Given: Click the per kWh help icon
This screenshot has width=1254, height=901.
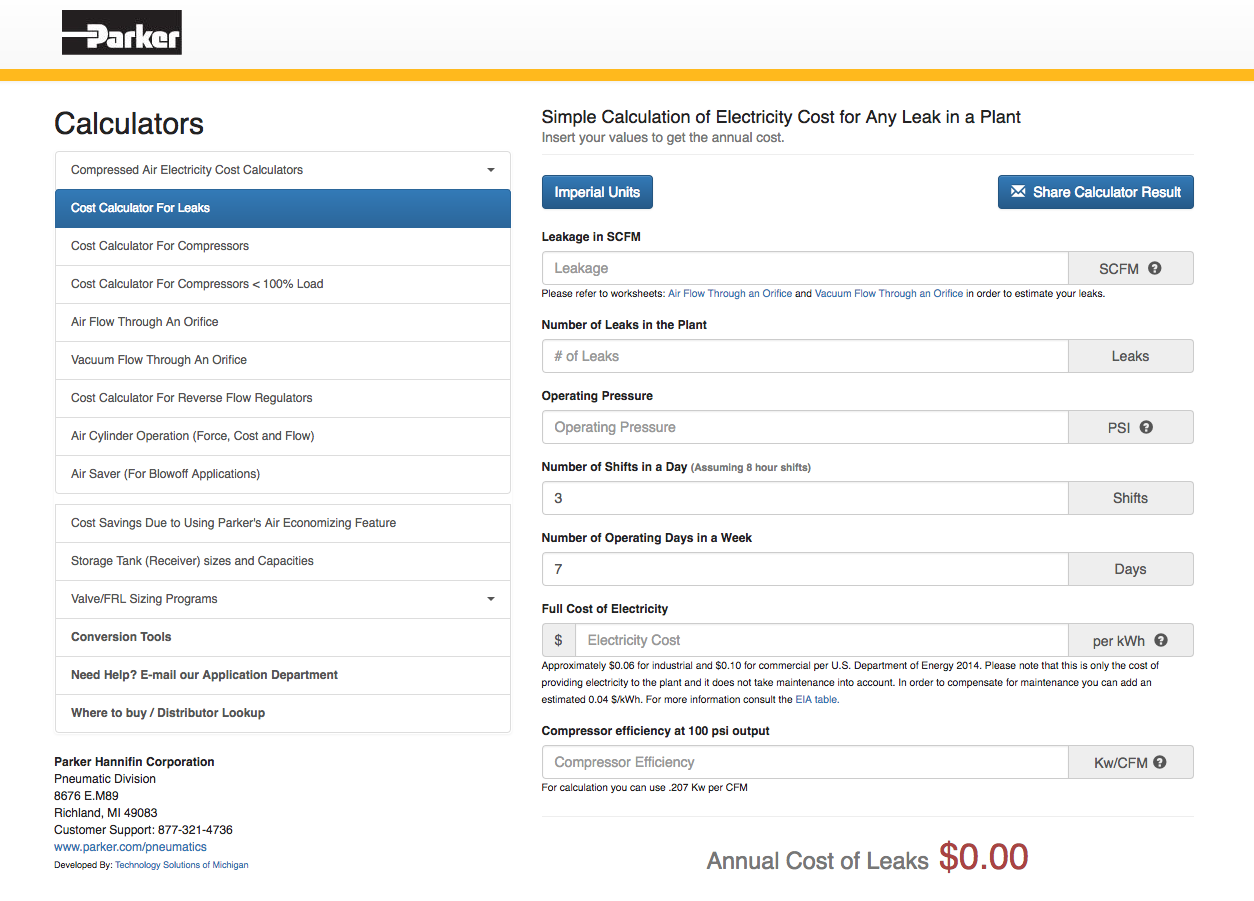Looking at the screenshot, I should tap(1161, 640).
